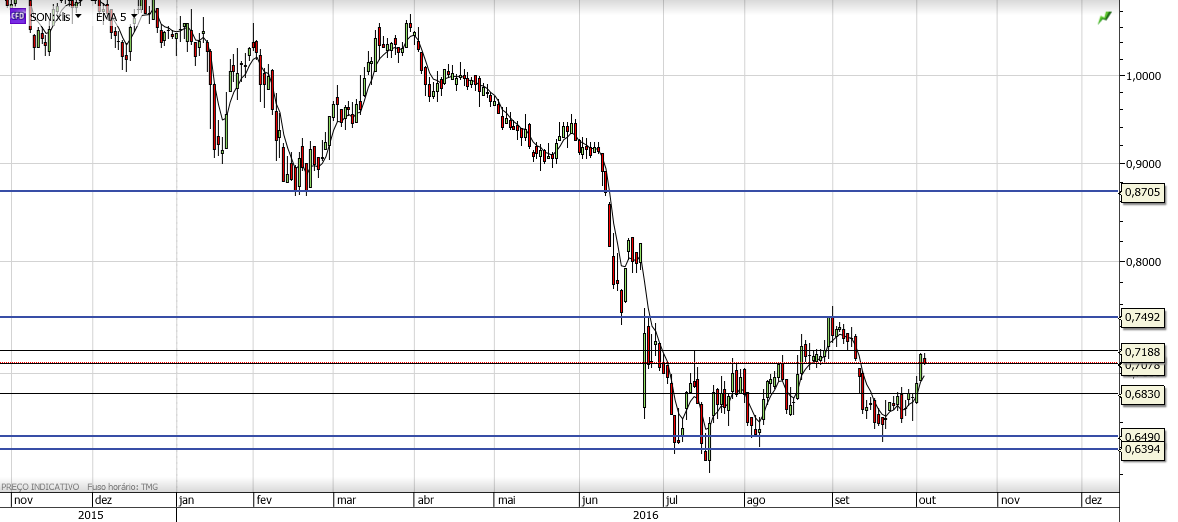Click the green trend arrow icon
Image resolution: width=1178 pixels, height=522 pixels.
click(x=1104, y=17)
